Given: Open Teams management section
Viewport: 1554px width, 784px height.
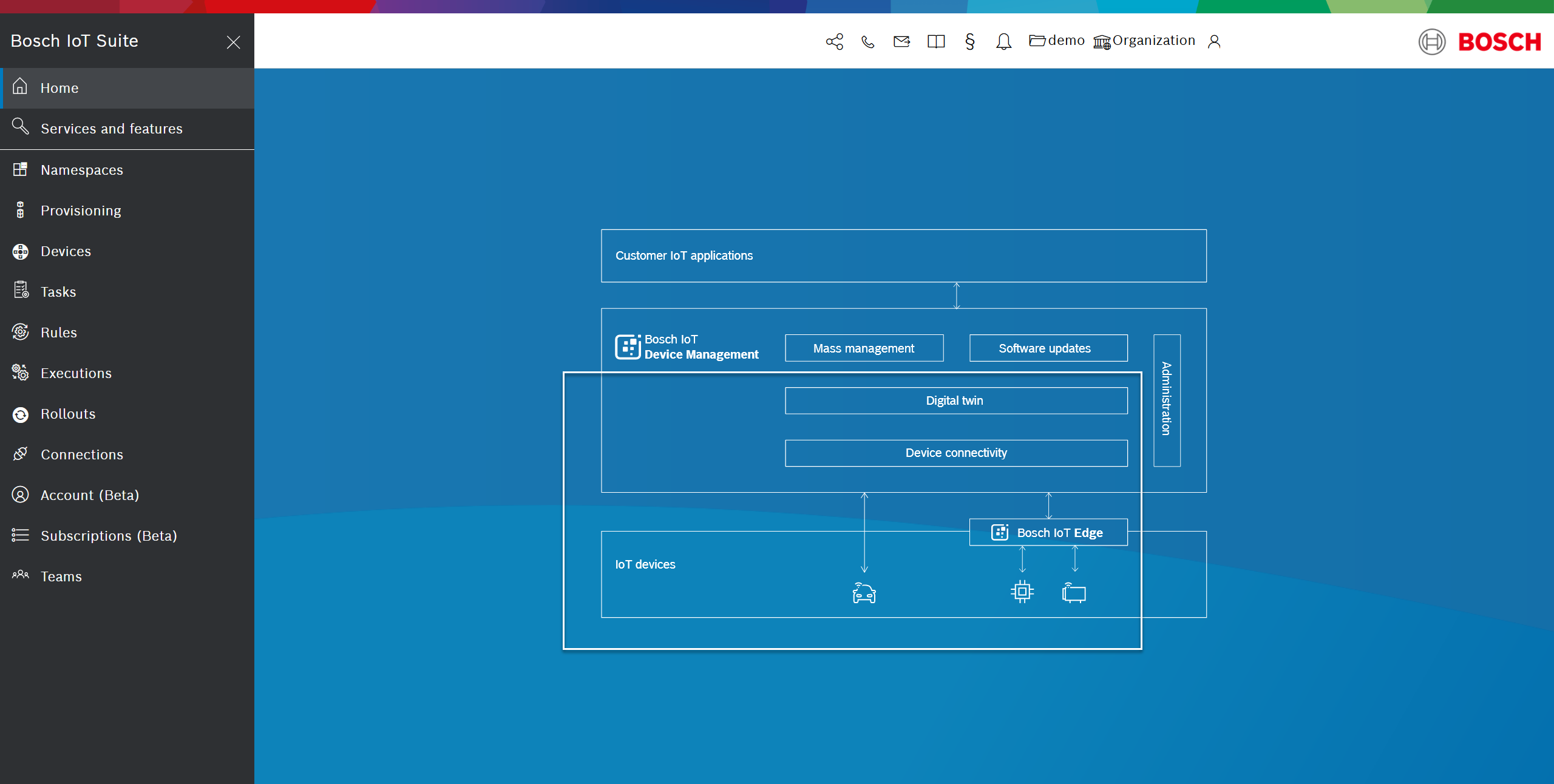Looking at the screenshot, I should pyautogui.click(x=61, y=576).
